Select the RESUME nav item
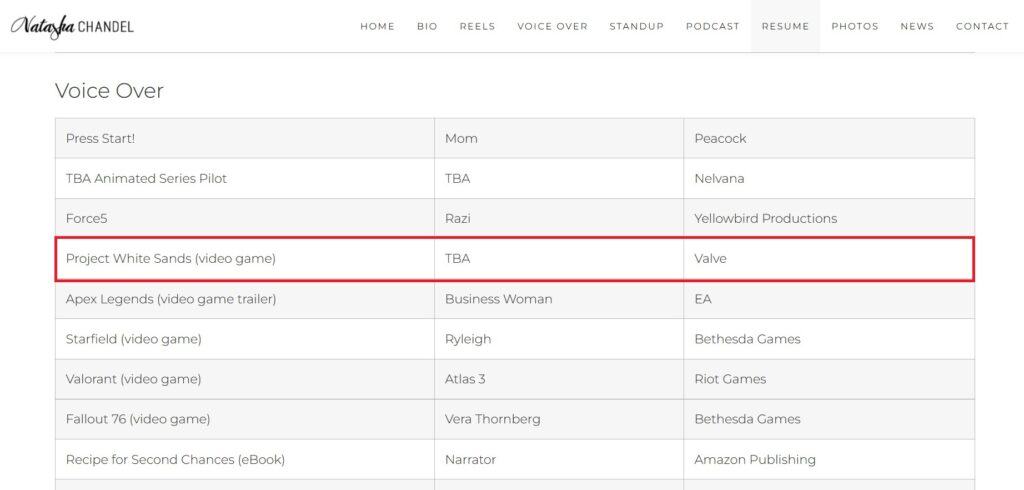This screenshot has height=490, width=1024. (x=786, y=26)
